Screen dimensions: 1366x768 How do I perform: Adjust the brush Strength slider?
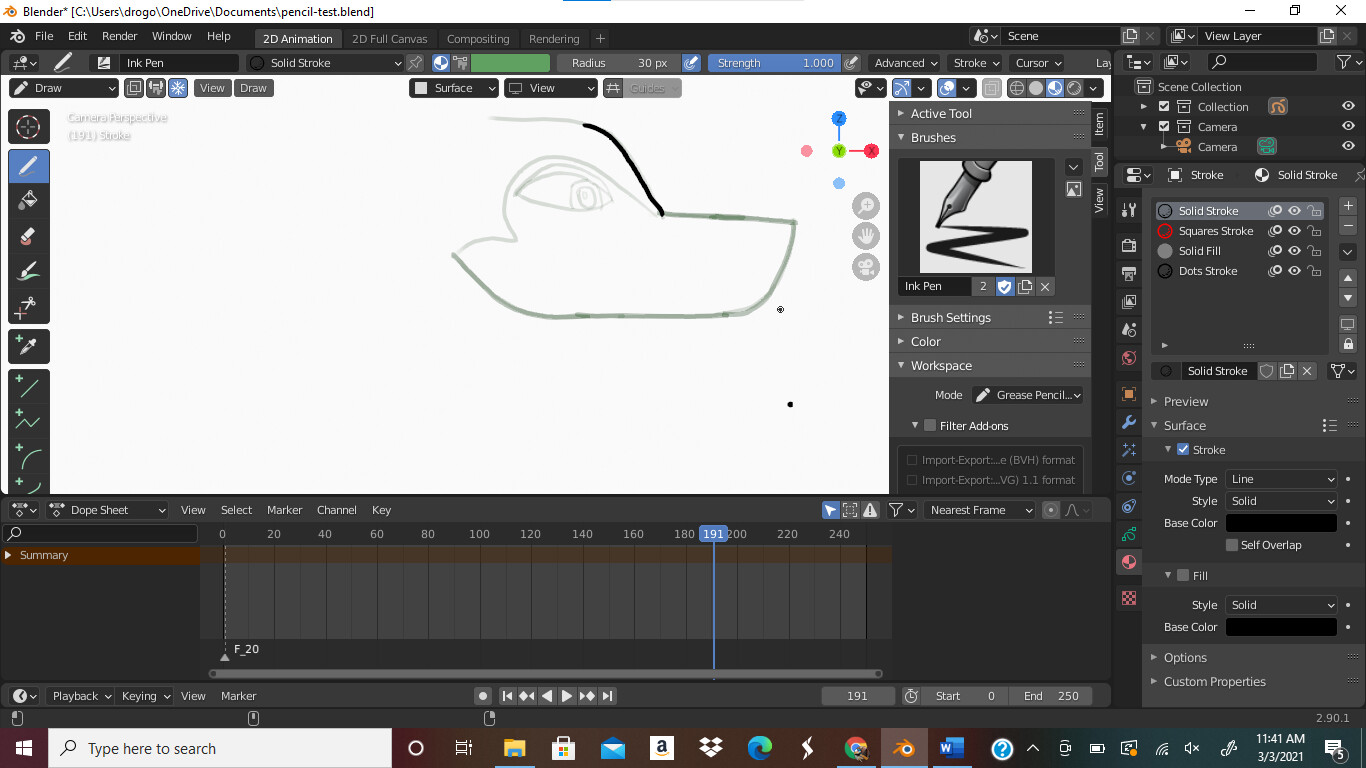pos(774,63)
